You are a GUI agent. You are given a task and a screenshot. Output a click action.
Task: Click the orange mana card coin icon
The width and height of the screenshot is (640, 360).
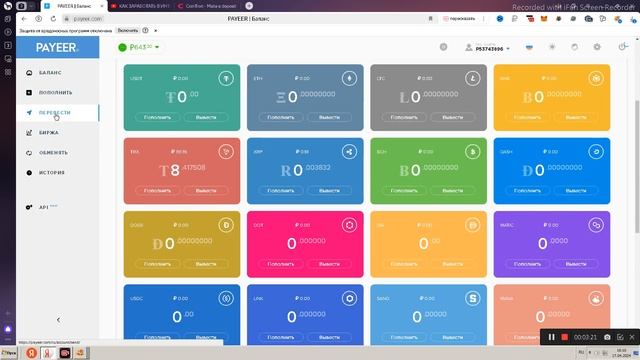596,298
